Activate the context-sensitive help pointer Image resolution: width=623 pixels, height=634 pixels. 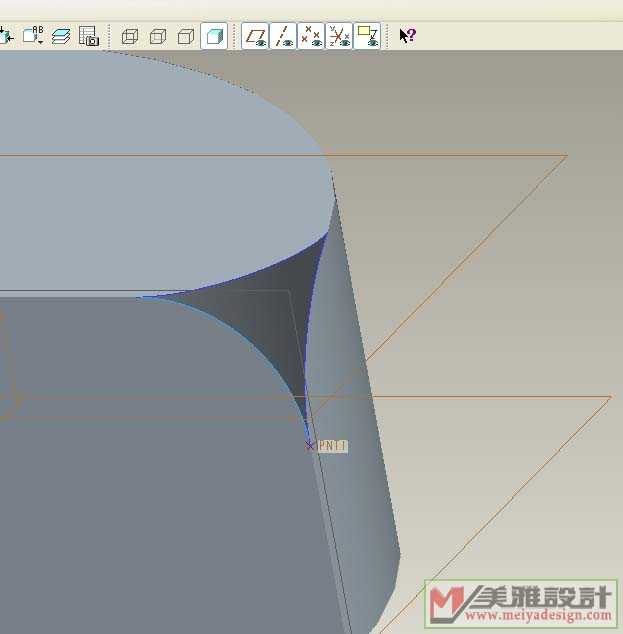(x=407, y=36)
